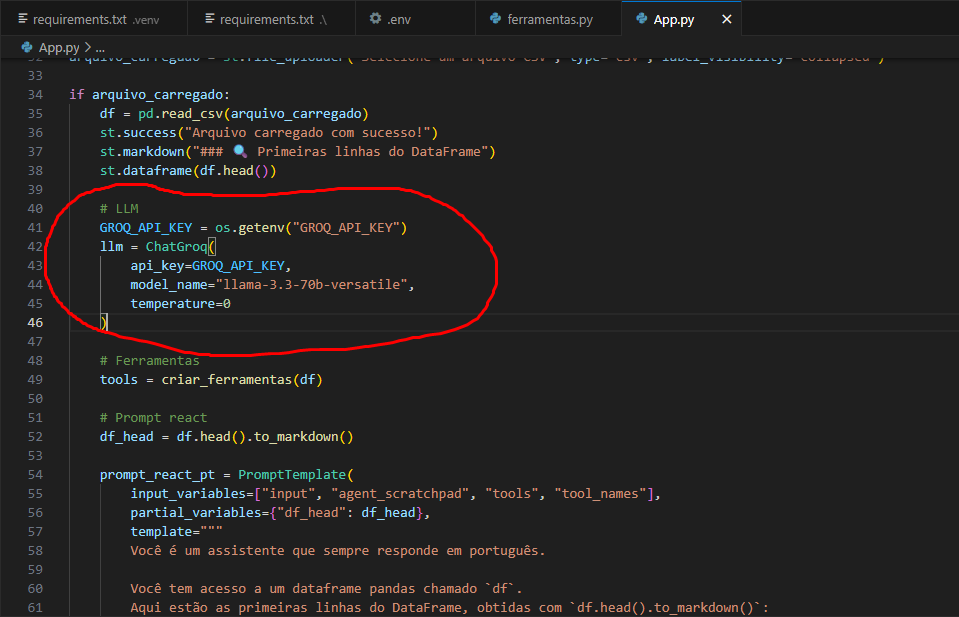The image size is (959, 617).
Task: Click 'Você tem acesso a um dataframe' line
Action: [x=326, y=588]
